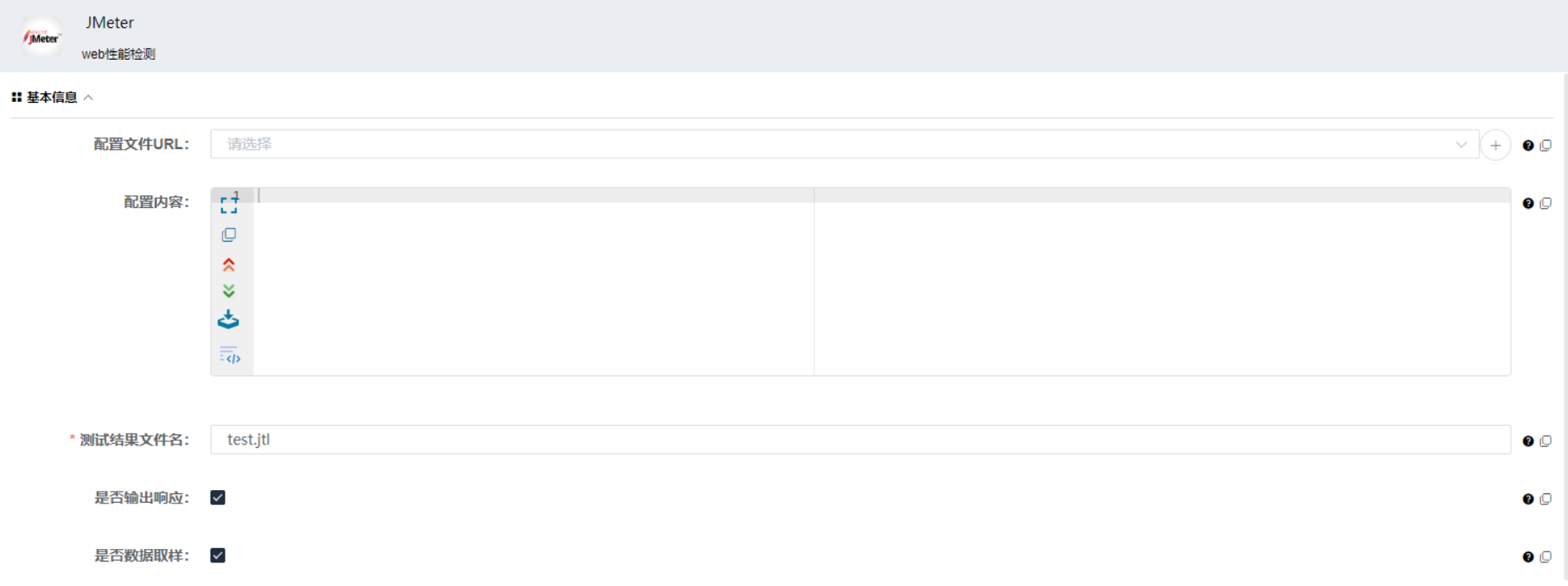Click the blue download icon in the editor

point(228,320)
